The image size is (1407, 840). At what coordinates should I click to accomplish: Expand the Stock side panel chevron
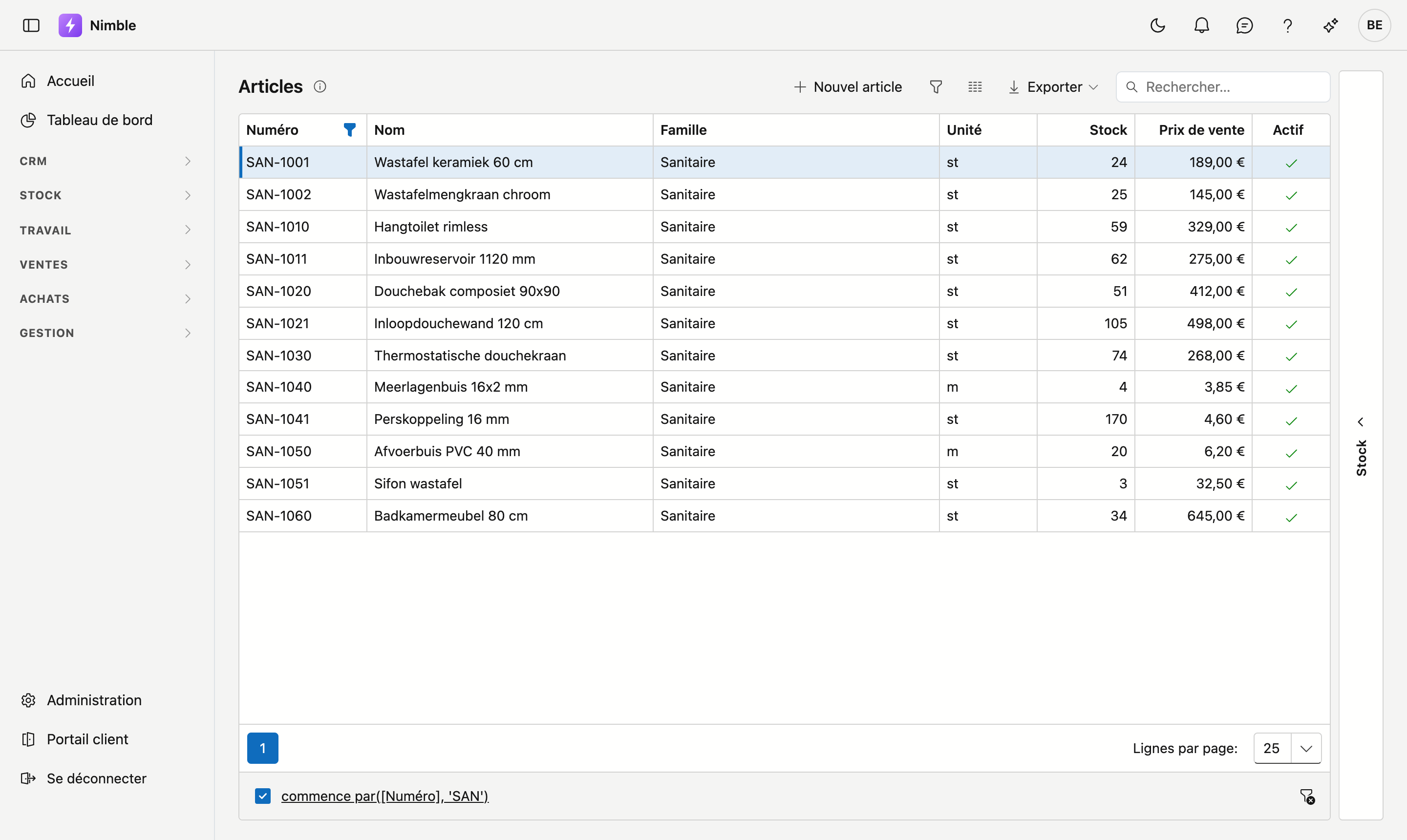1361,421
